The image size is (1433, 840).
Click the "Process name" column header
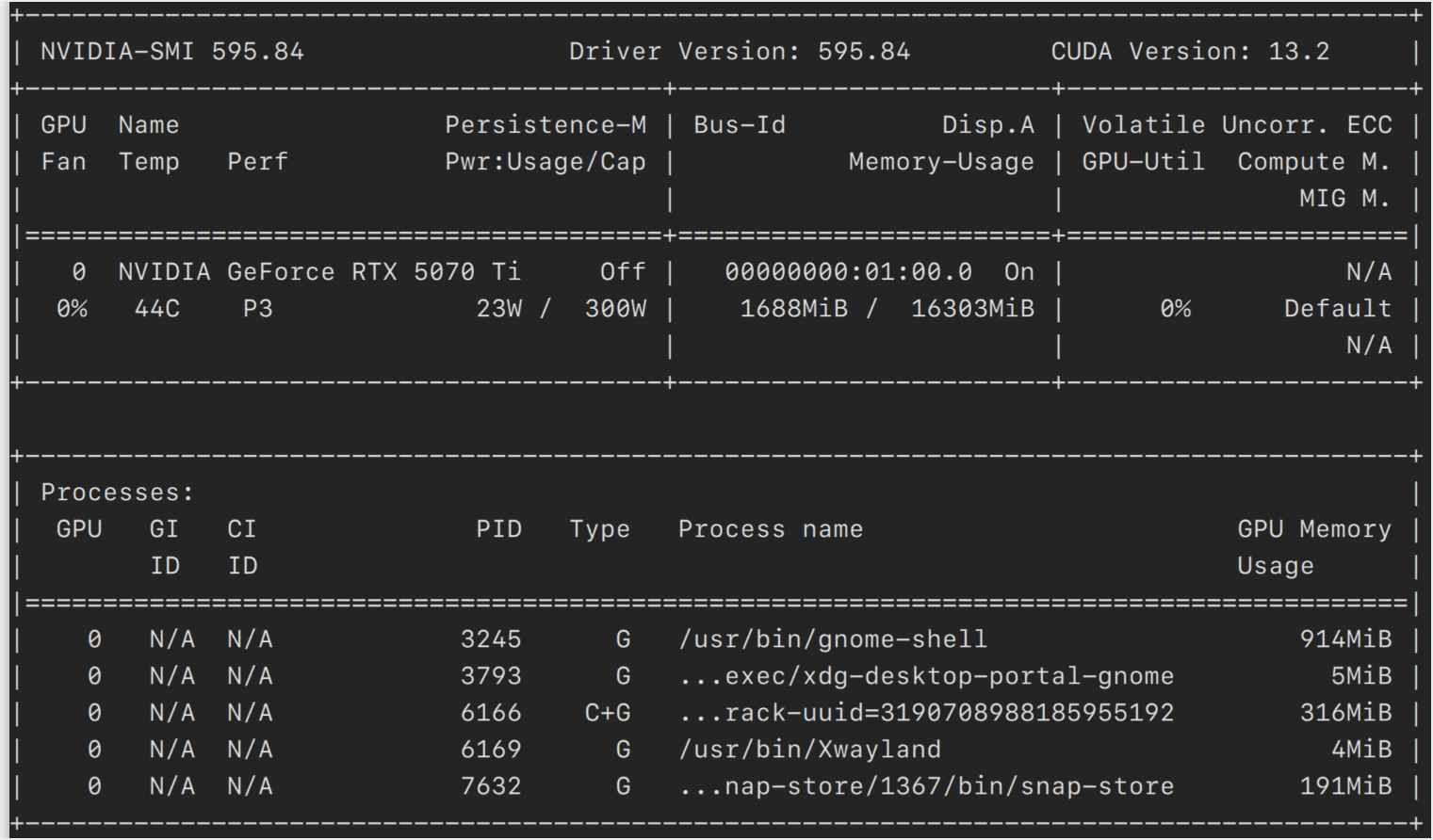point(771,529)
